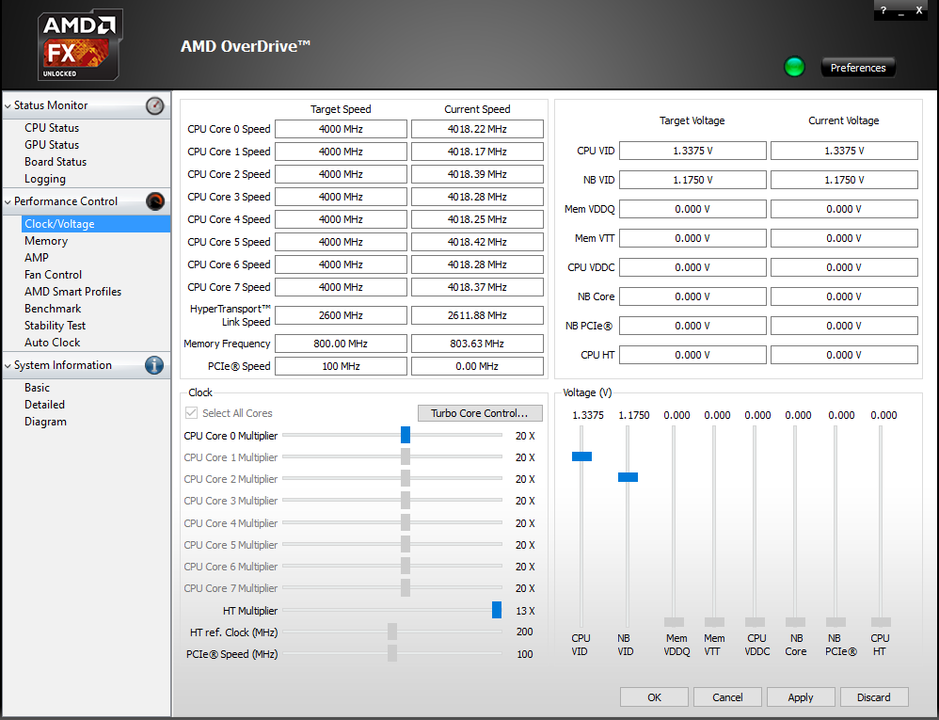
Task: Click the CPU HT voltage slider handle
Action: [x=881, y=622]
